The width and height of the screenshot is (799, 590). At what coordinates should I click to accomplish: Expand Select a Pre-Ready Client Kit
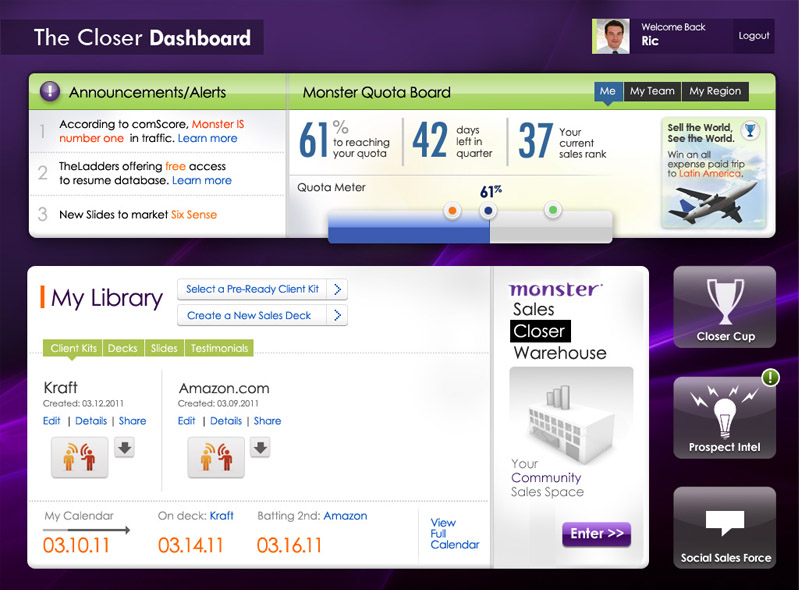(262, 289)
